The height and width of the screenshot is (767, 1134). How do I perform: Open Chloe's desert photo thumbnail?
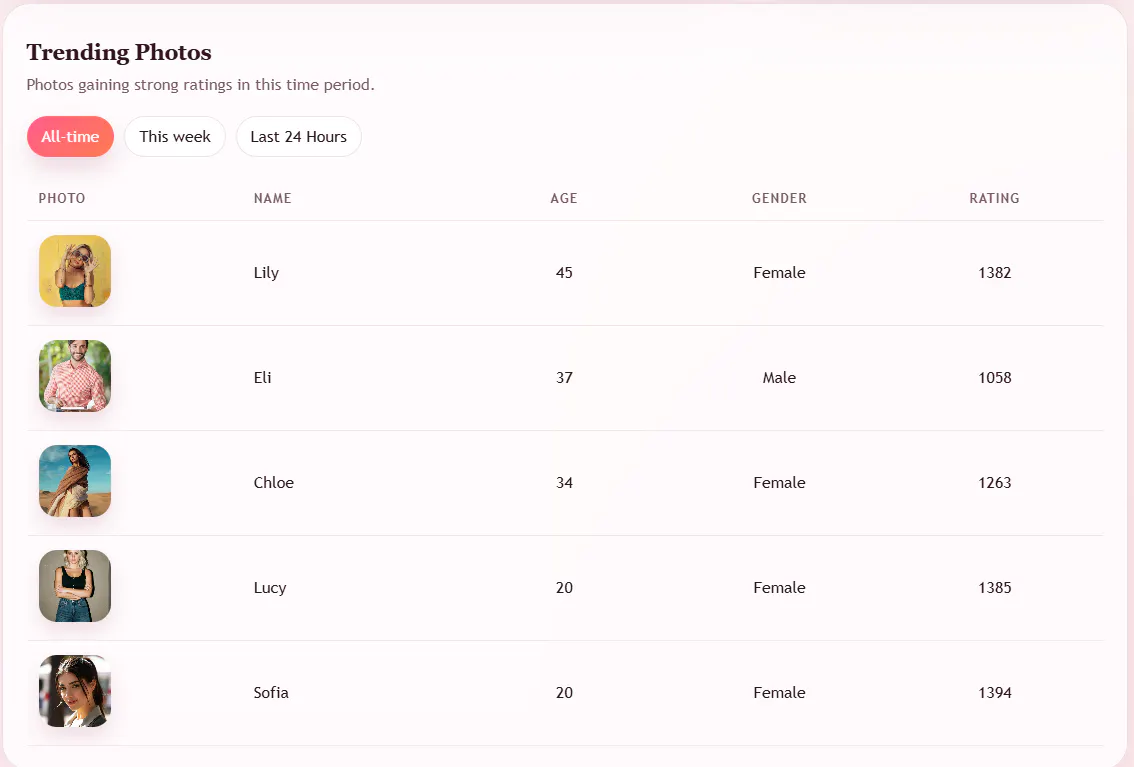click(75, 481)
